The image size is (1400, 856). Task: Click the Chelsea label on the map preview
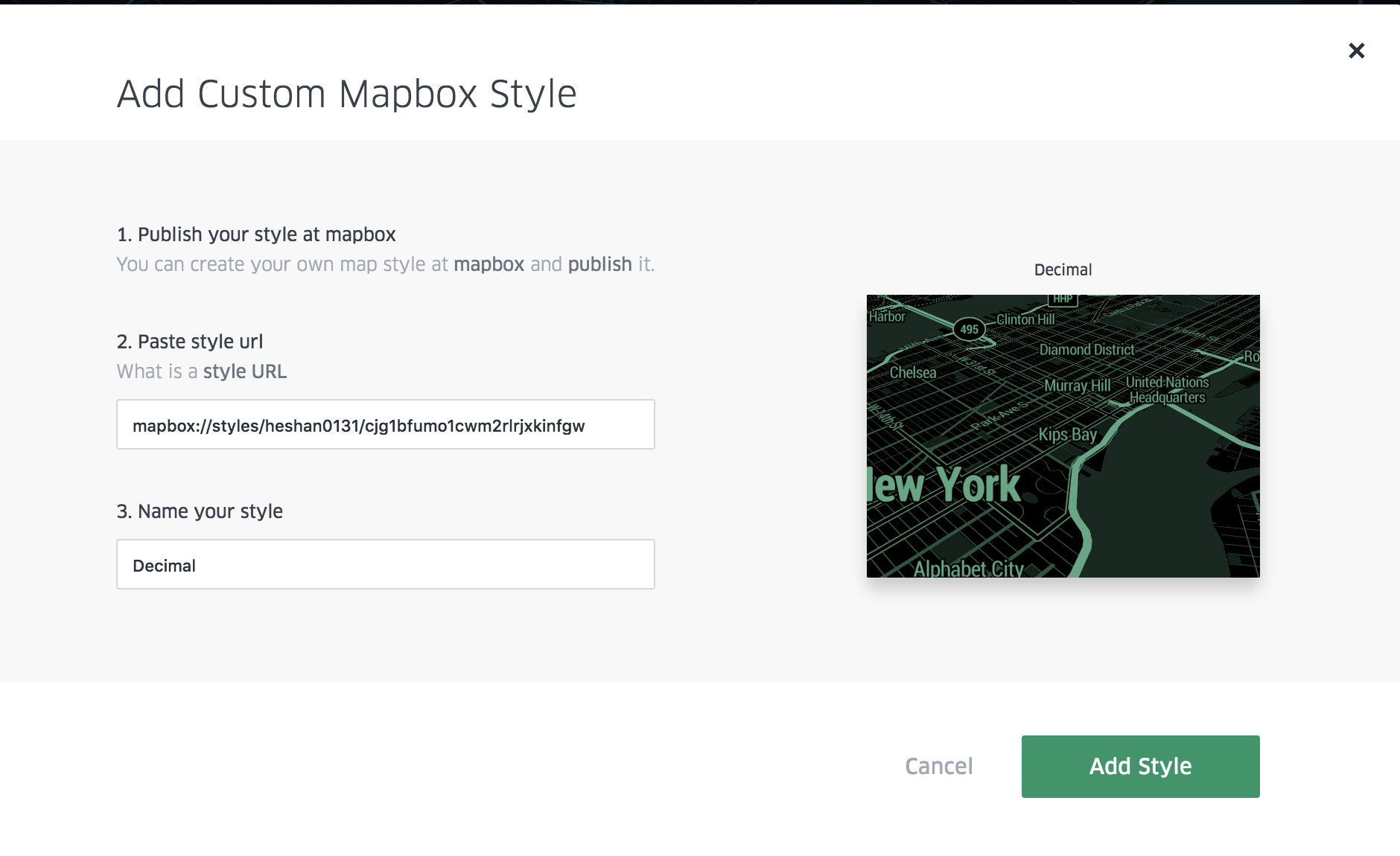(x=913, y=372)
